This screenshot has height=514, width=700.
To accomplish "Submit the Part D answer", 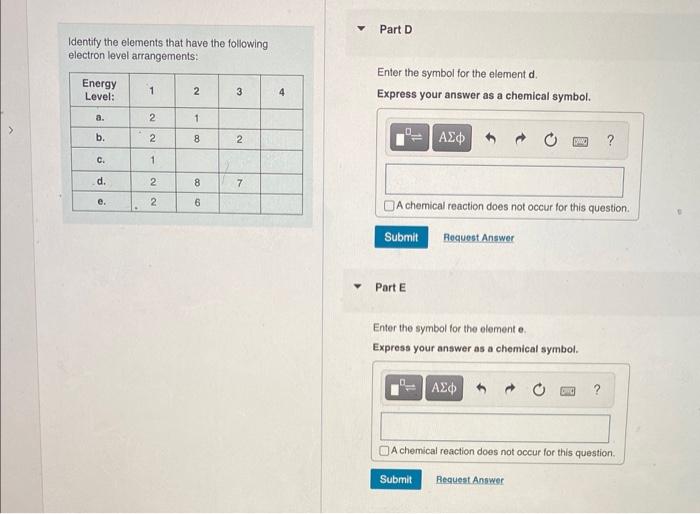I will (401, 237).
